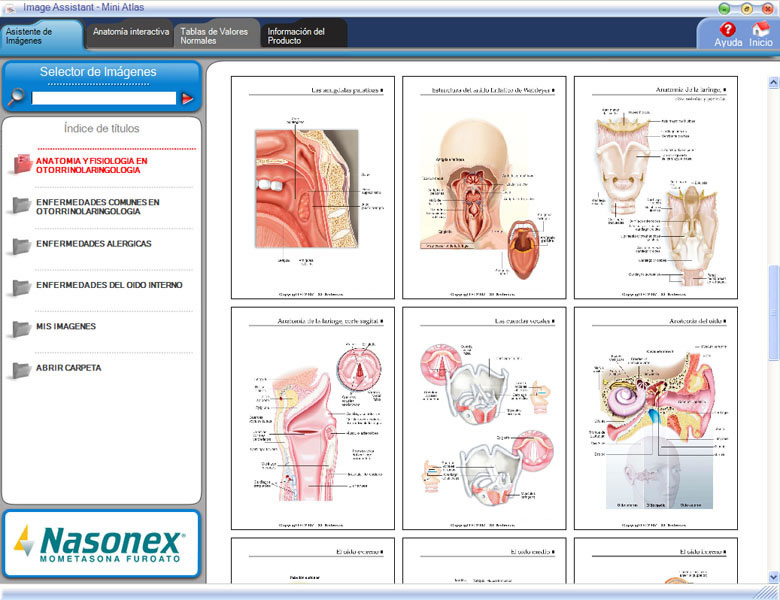Click the image search text field
This screenshot has width=780, height=600.
pos(103,98)
